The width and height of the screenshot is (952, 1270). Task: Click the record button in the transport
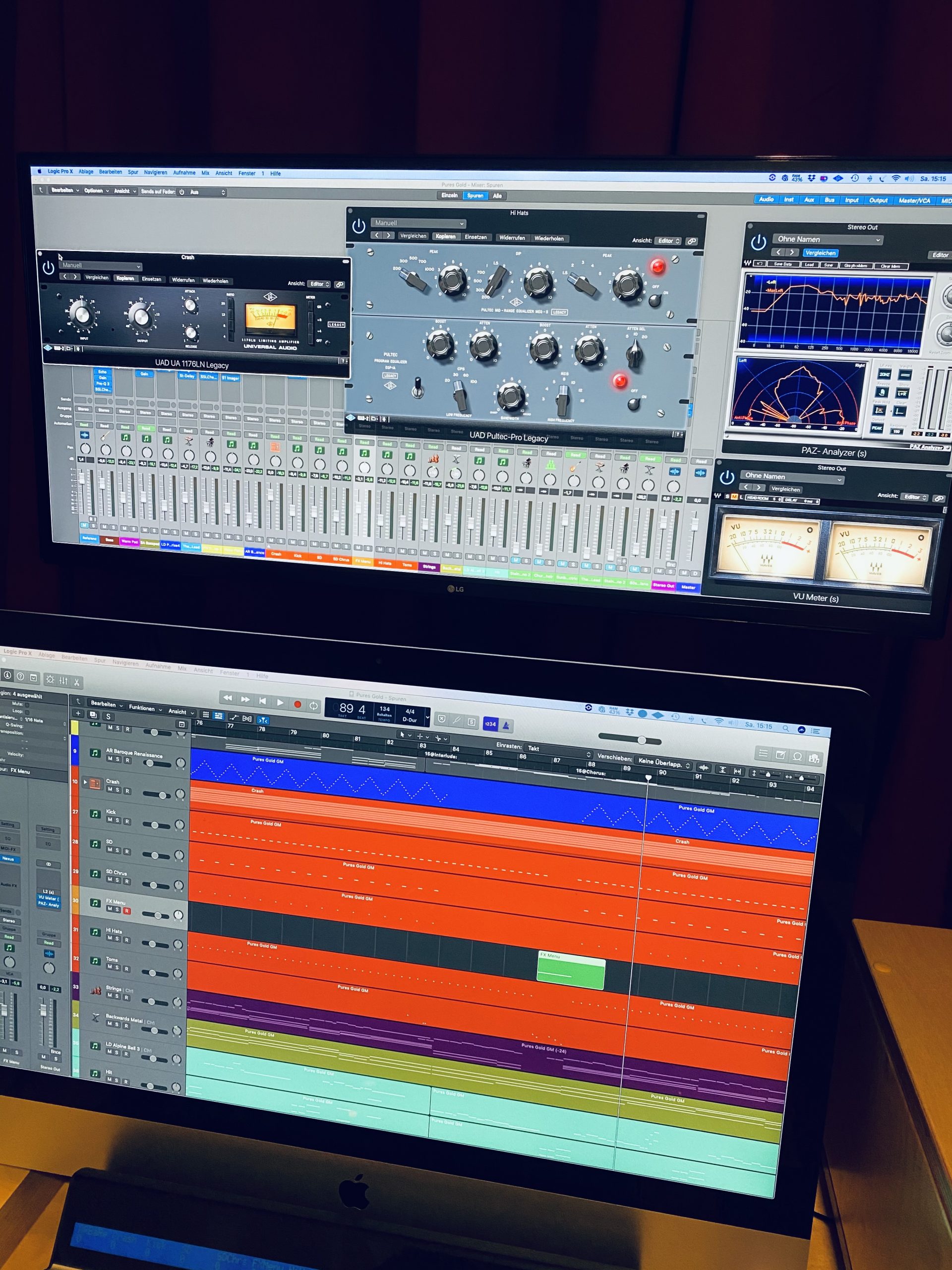pos(297,705)
